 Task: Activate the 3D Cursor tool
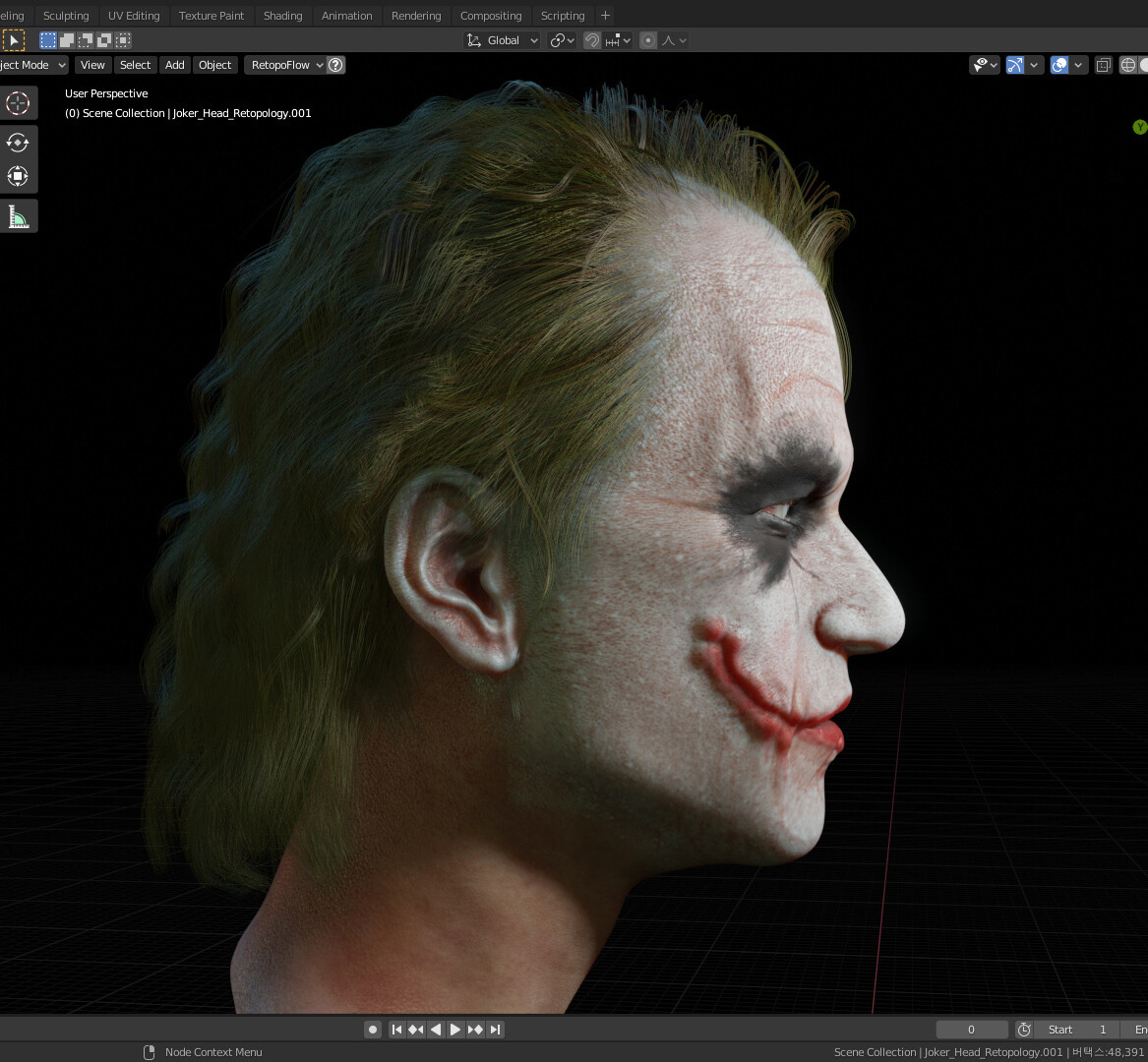pos(18,103)
